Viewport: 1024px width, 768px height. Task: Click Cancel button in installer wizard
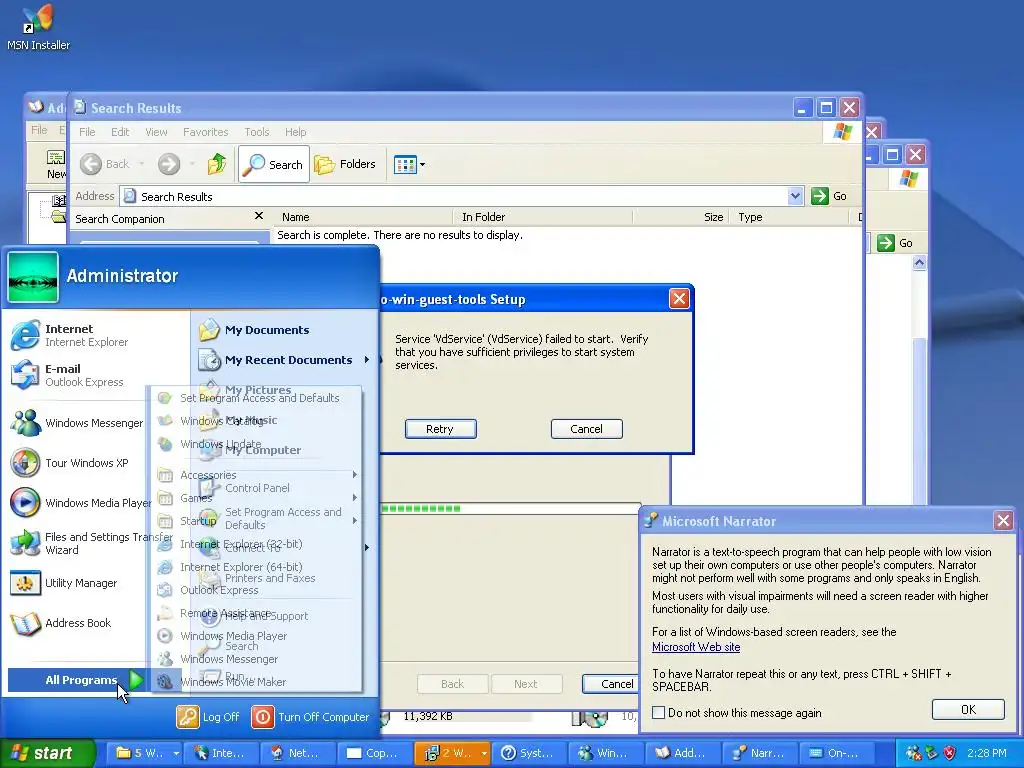(x=611, y=684)
